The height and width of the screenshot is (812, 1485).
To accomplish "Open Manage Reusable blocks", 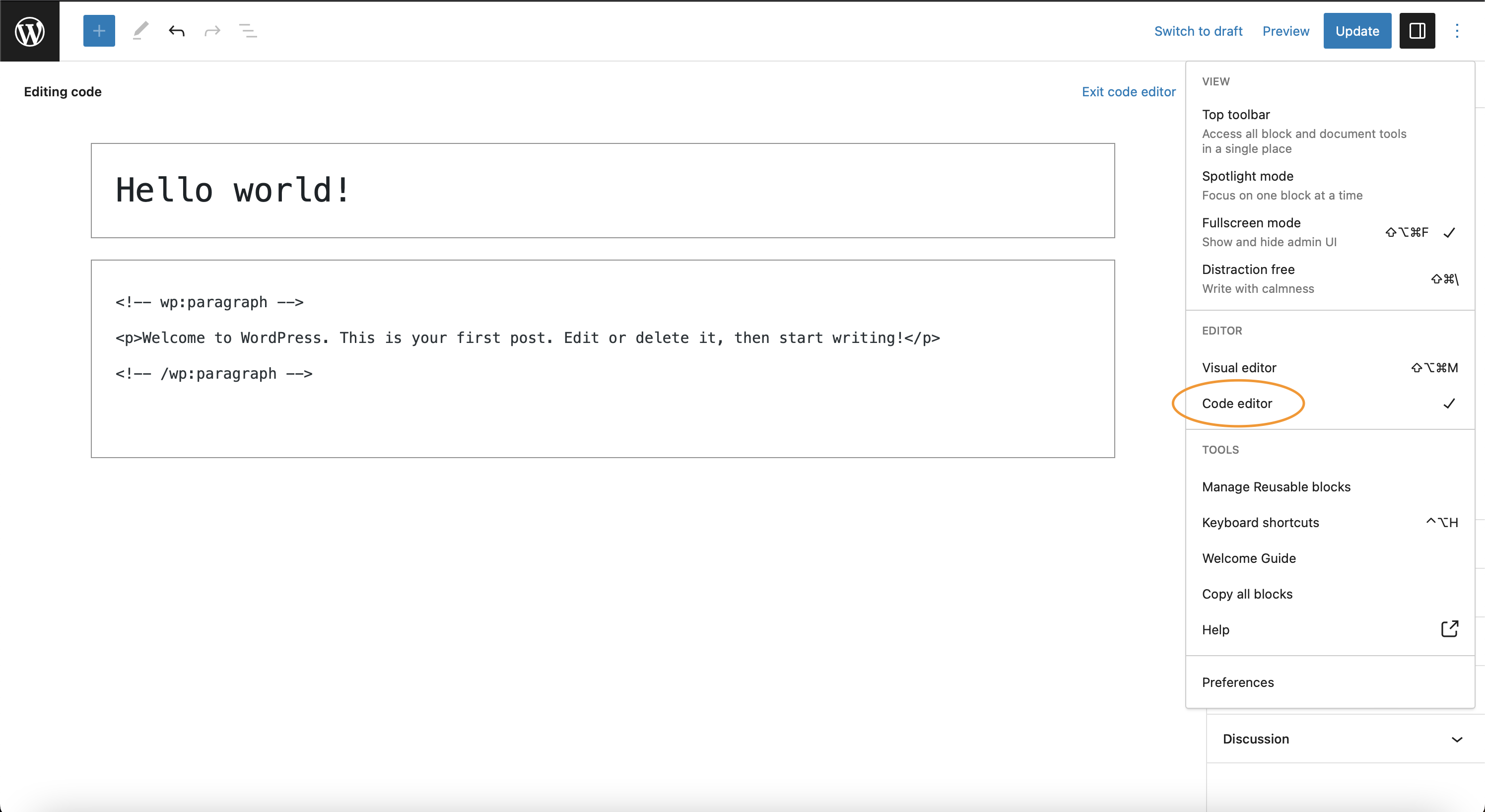I will pyautogui.click(x=1330, y=487).
